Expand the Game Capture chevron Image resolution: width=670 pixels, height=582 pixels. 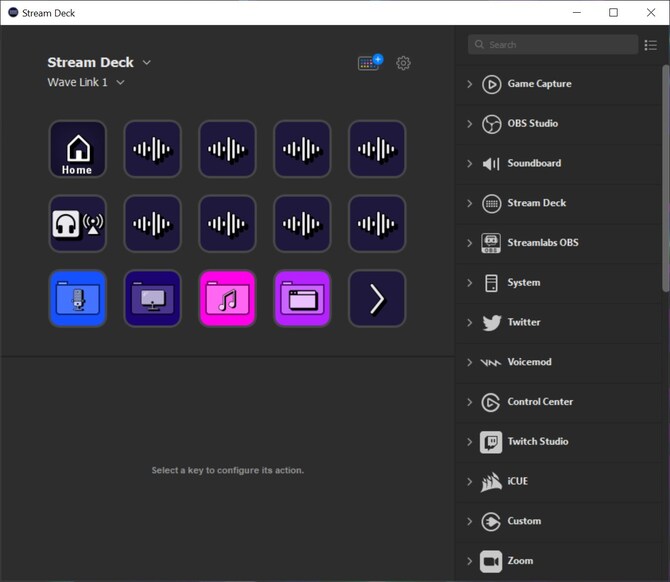[x=470, y=84]
